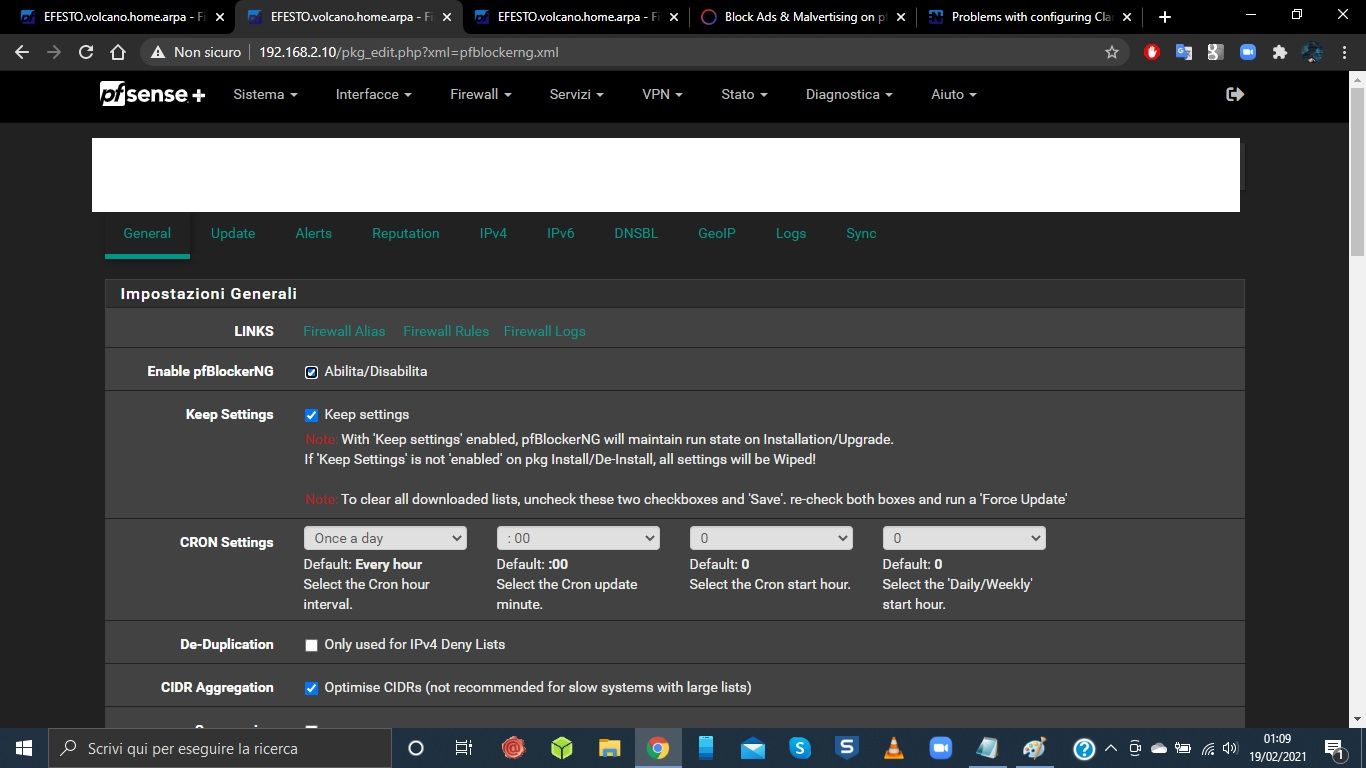Open the Cron start hour dropdown
The image size is (1366, 768).
coord(771,538)
